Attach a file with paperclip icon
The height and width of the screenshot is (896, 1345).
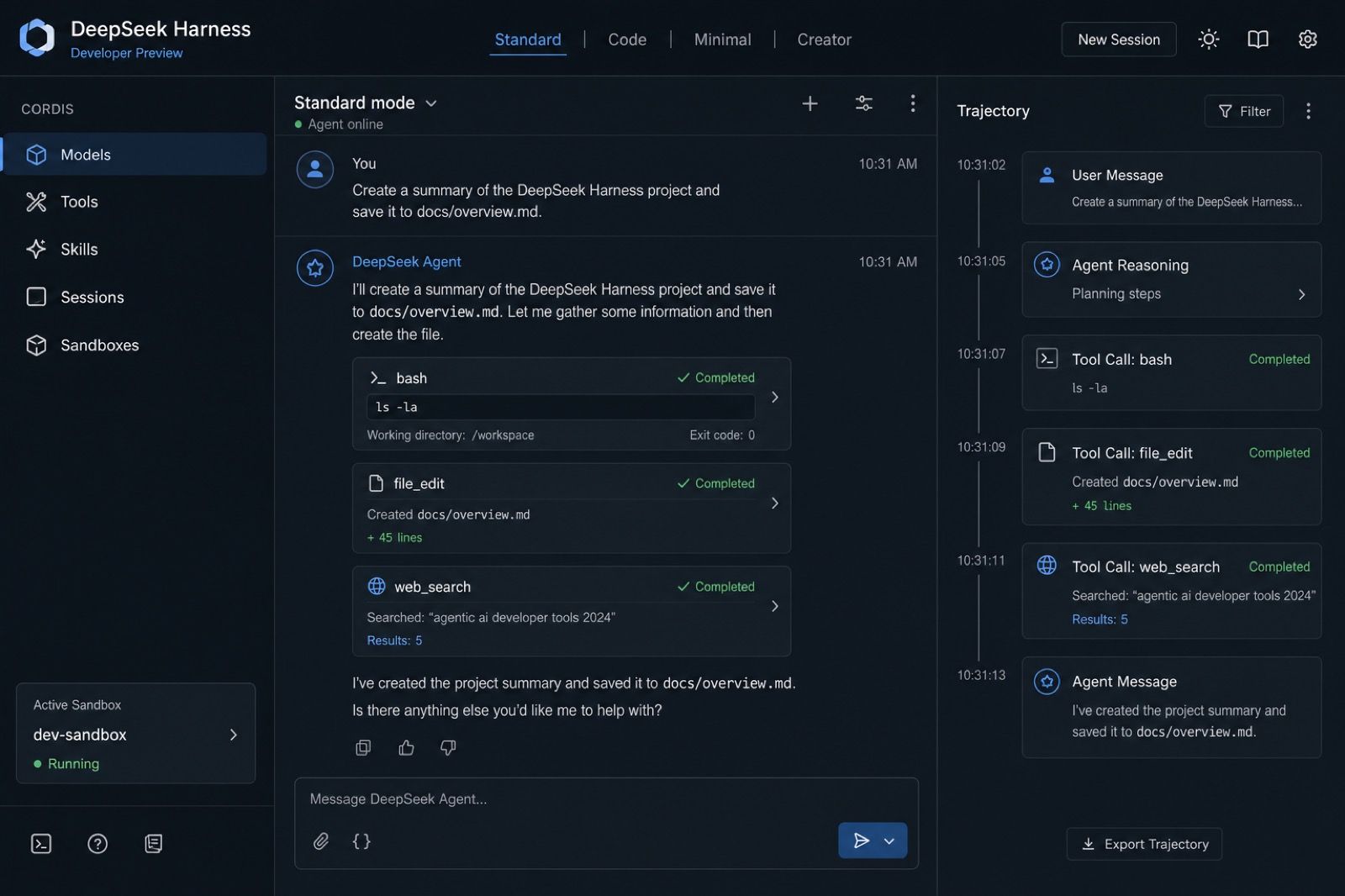[x=321, y=841]
